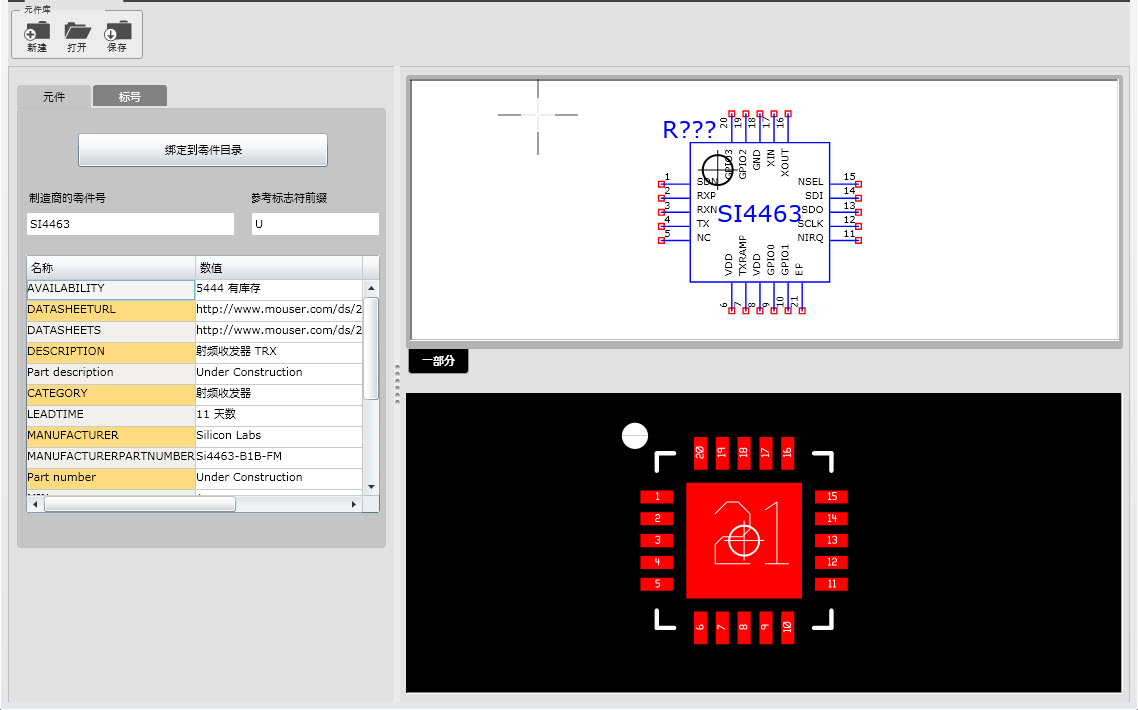Click the TXRAMP pin label on the symbol
This screenshot has height=710, width=1138.
[742, 256]
